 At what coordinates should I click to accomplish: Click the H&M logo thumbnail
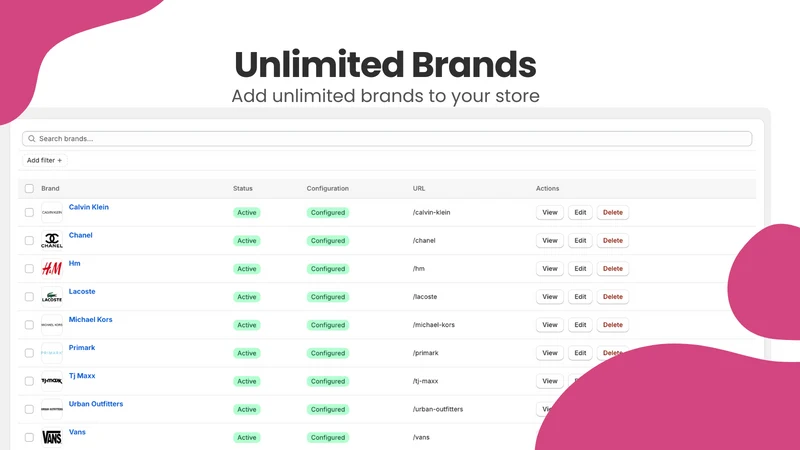coord(52,268)
